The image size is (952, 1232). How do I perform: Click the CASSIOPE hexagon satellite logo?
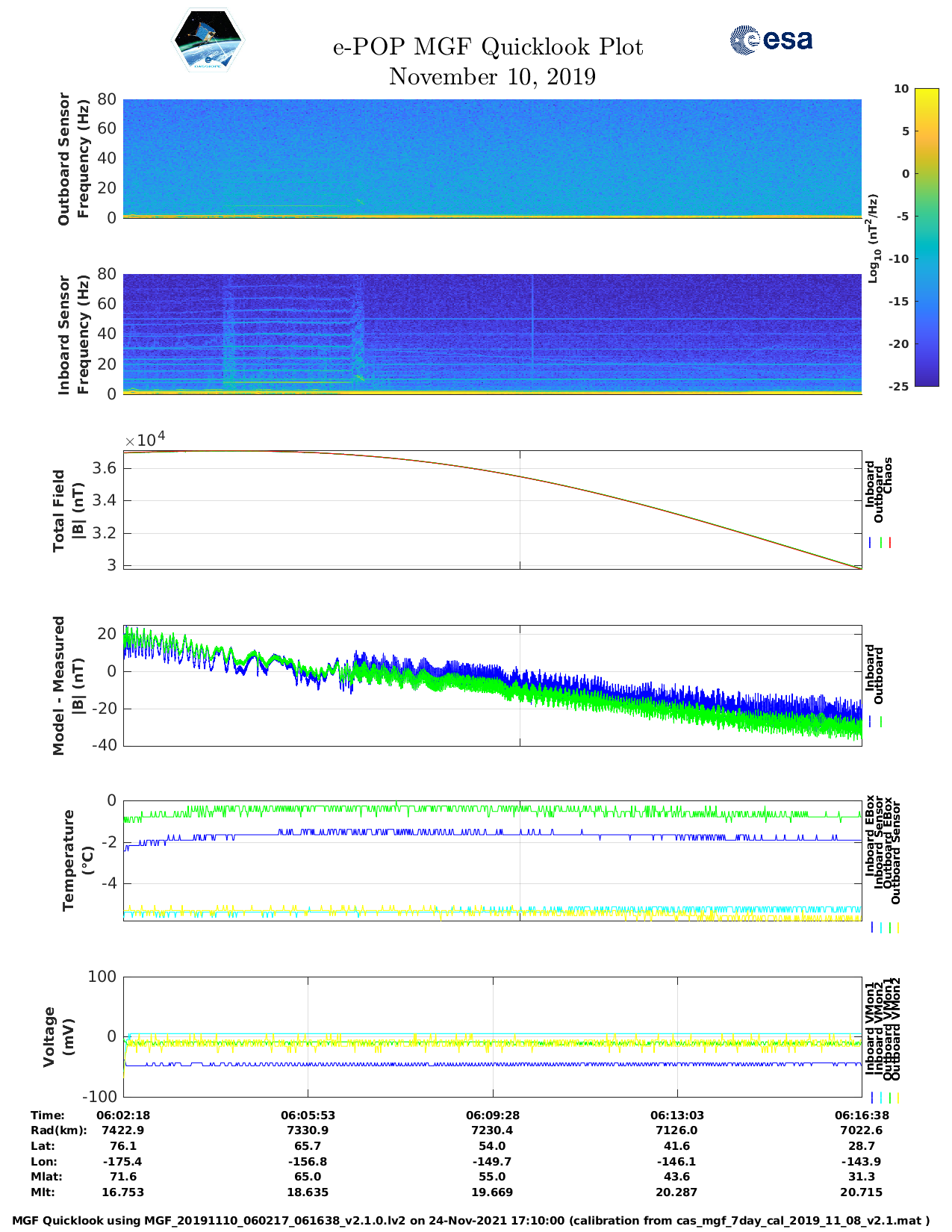pos(208,41)
